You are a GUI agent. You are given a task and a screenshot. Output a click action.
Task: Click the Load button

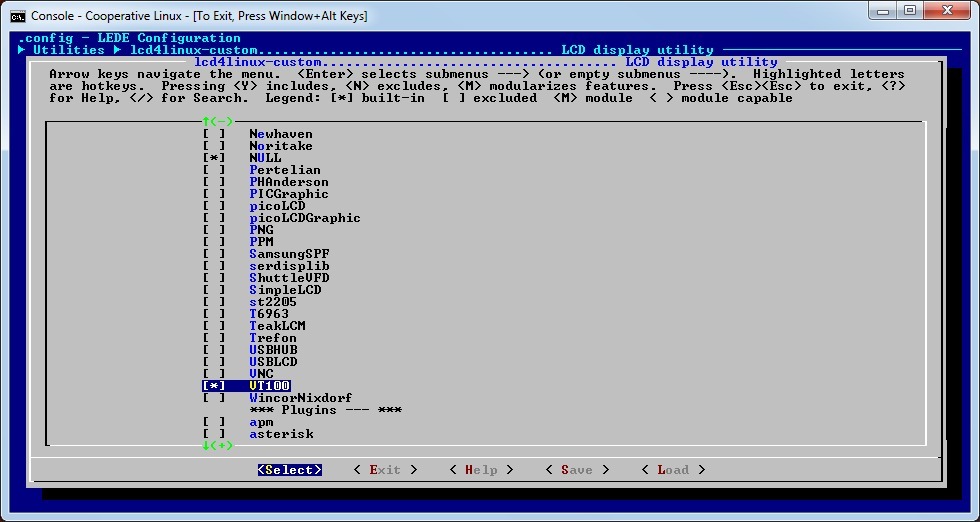[x=673, y=469]
